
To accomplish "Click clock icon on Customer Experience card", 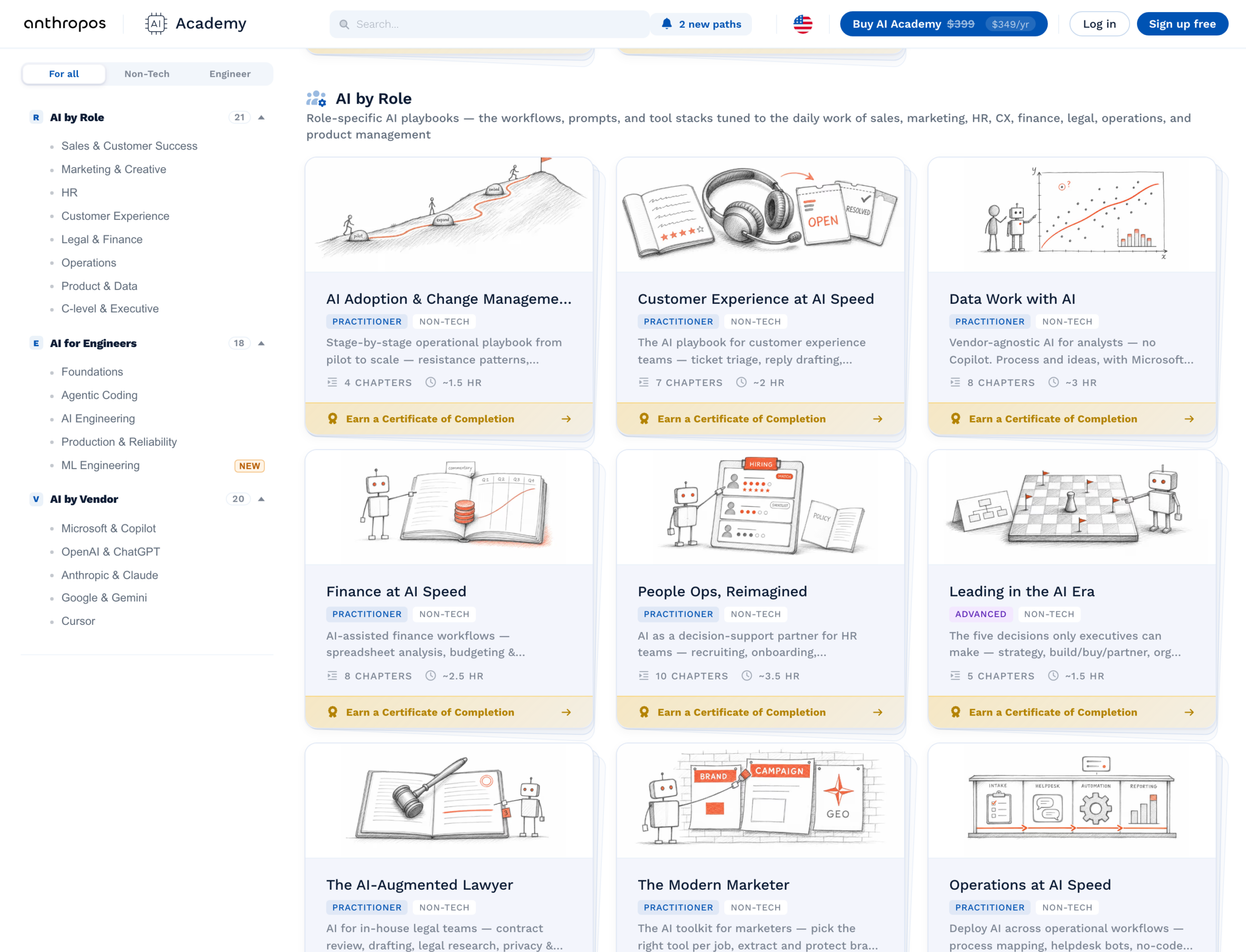I will 741,383.
